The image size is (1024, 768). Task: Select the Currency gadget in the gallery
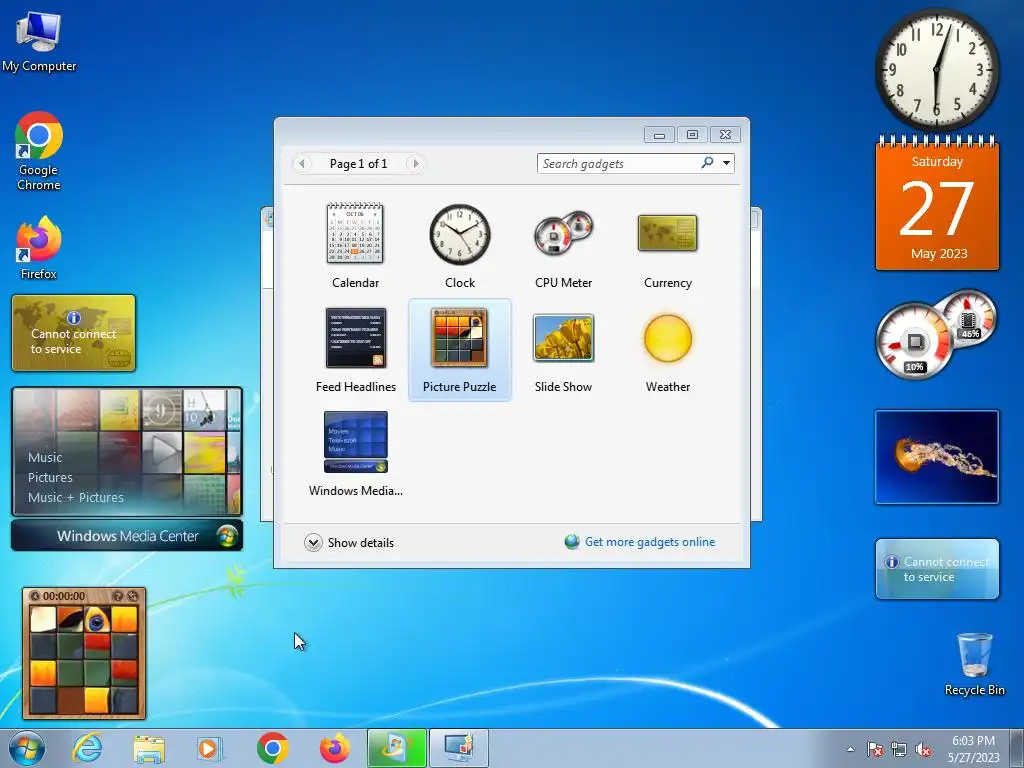(x=667, y=246)
